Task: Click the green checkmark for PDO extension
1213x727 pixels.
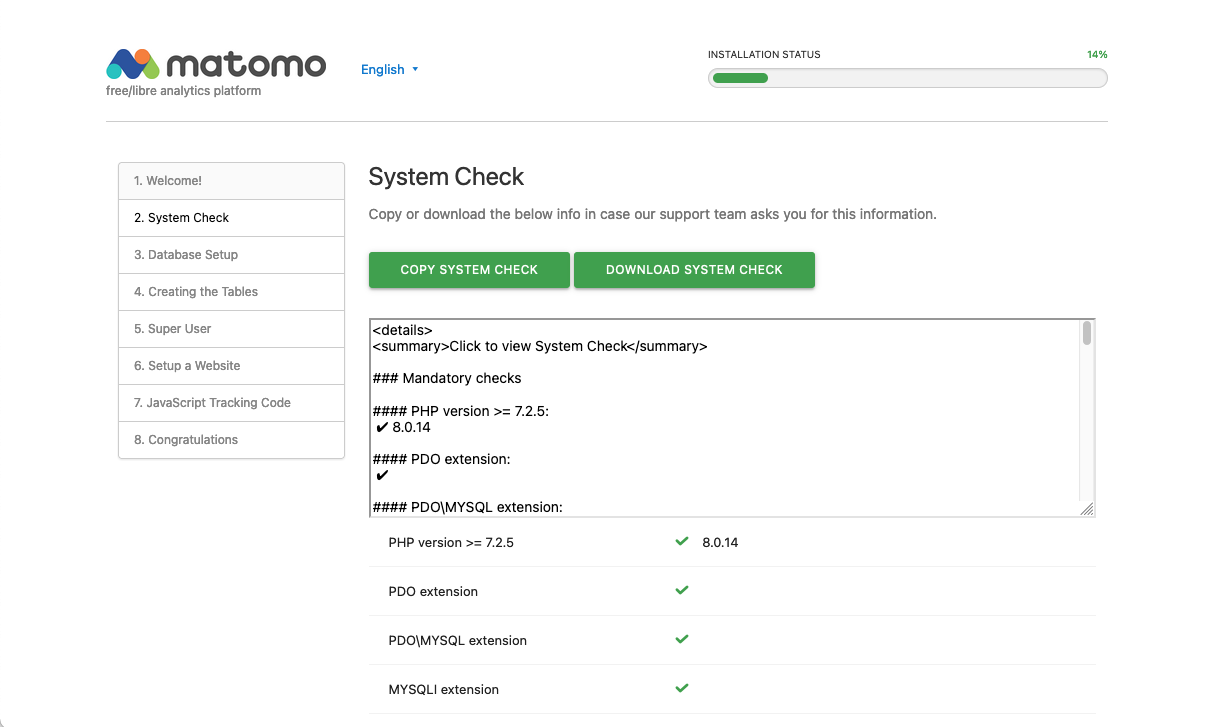Action: 682,590
